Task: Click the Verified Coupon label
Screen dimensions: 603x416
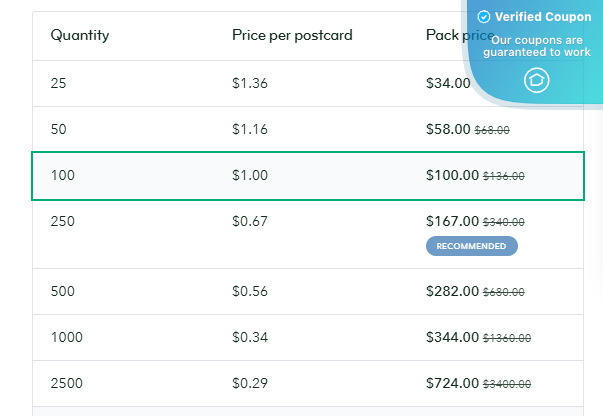Action: click(542, 17)
